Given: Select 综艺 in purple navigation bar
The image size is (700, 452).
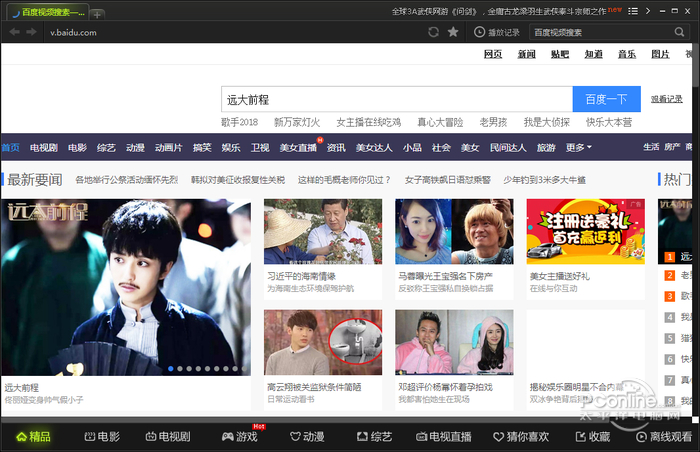Looking at the screenshot, I should click(x=106, y=147).
